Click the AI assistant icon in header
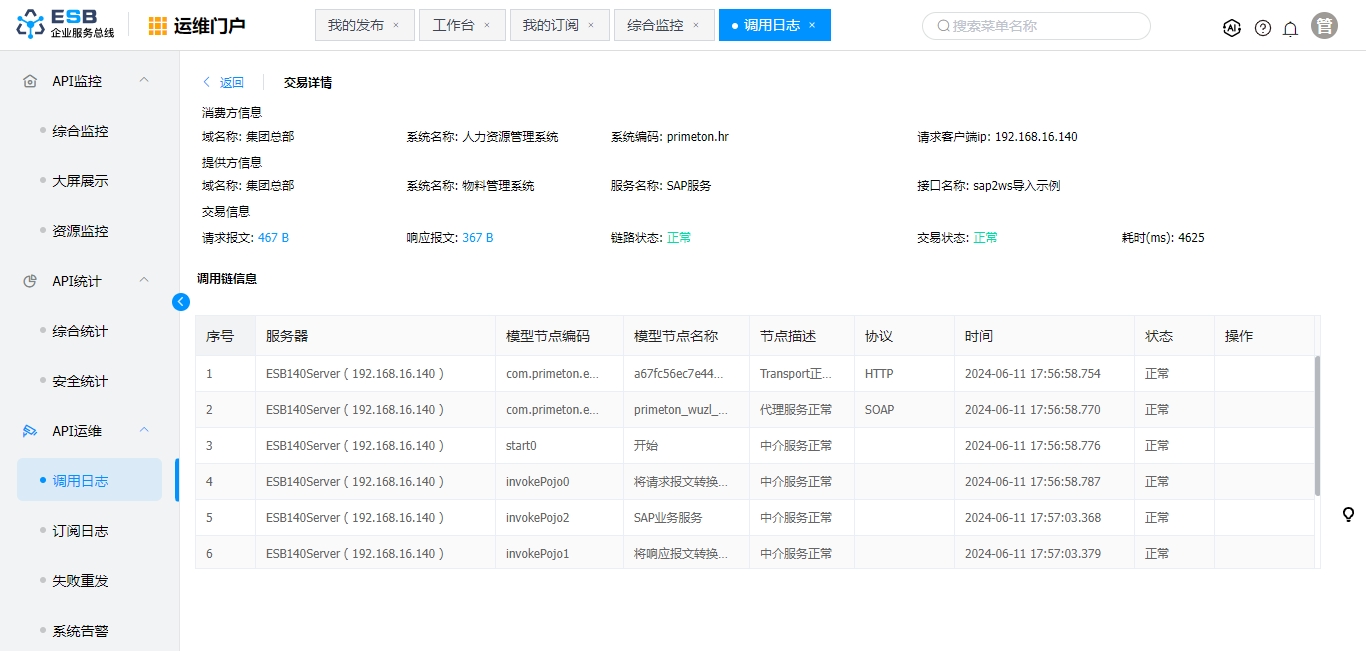The width and height of the screenshot is (1366, 651). coord(1232,28)
